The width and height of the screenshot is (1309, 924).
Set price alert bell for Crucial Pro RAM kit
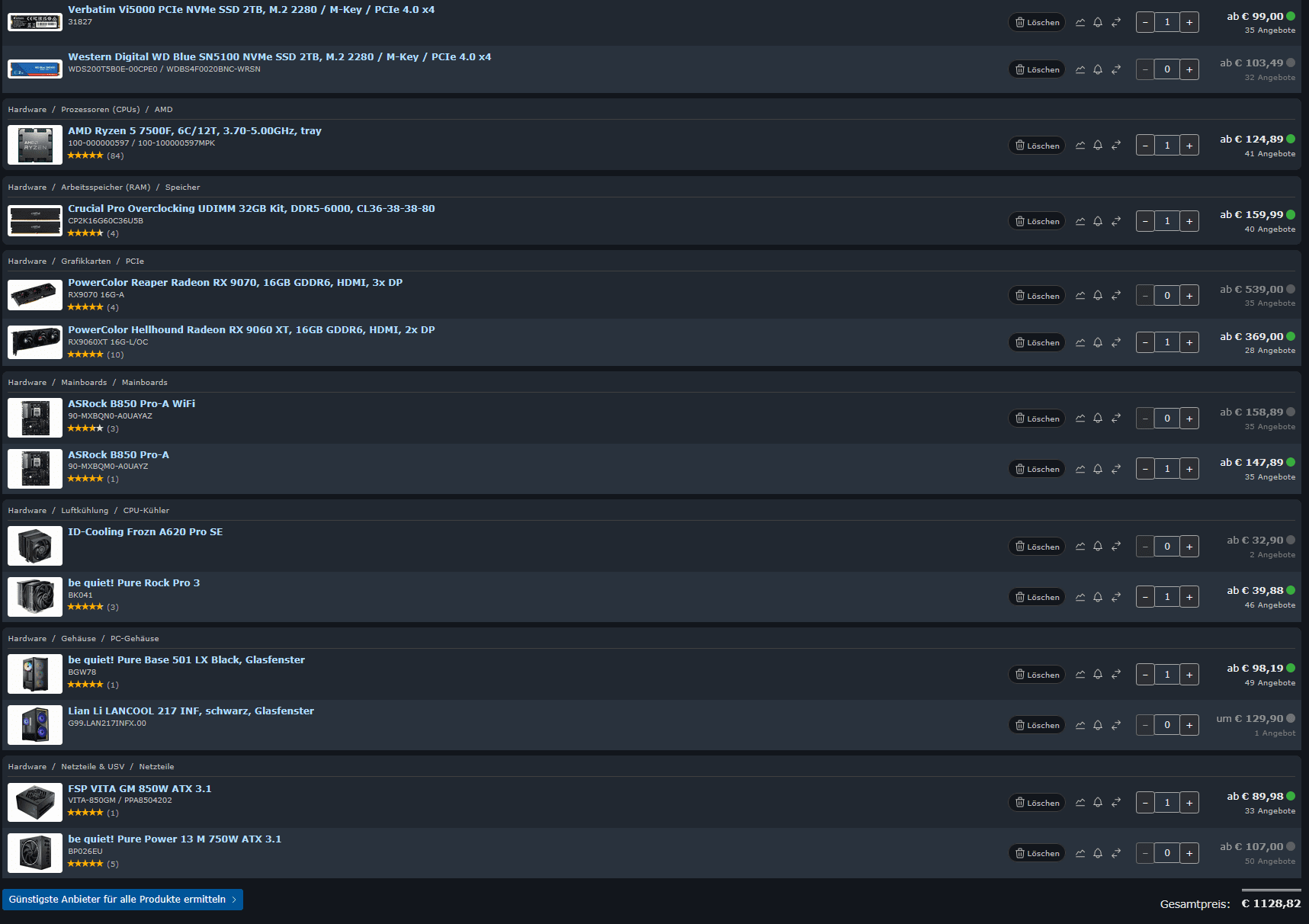pyautogui.click(x=1098, y=221)
